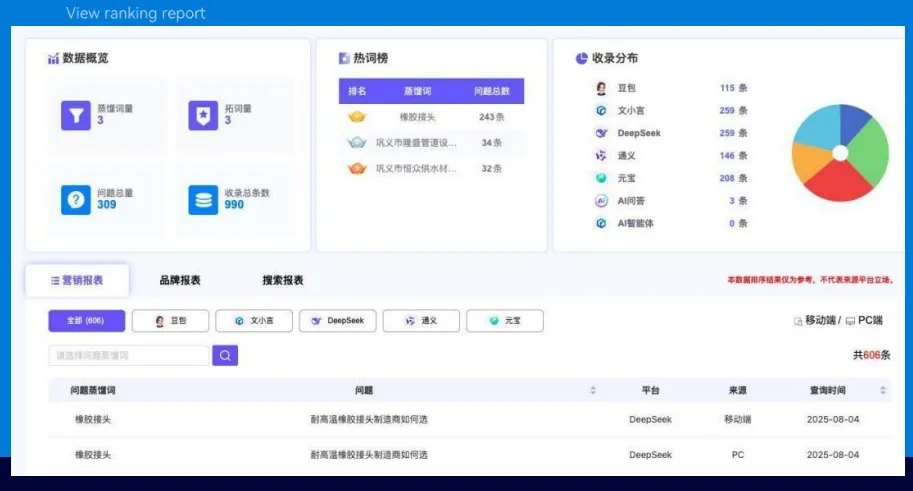Sort by the 查询时间 column arrows
913x491 pixels.
(x=883, y=390)
